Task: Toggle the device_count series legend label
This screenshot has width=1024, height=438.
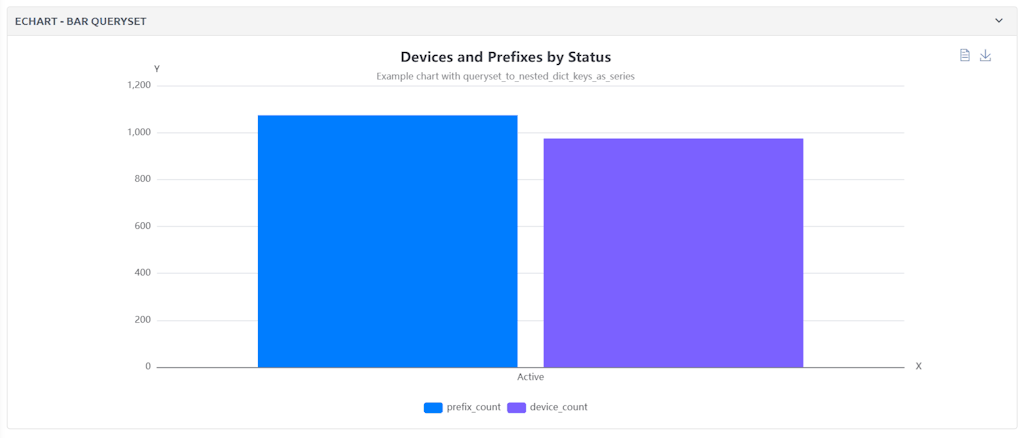Action: [558, 408]
